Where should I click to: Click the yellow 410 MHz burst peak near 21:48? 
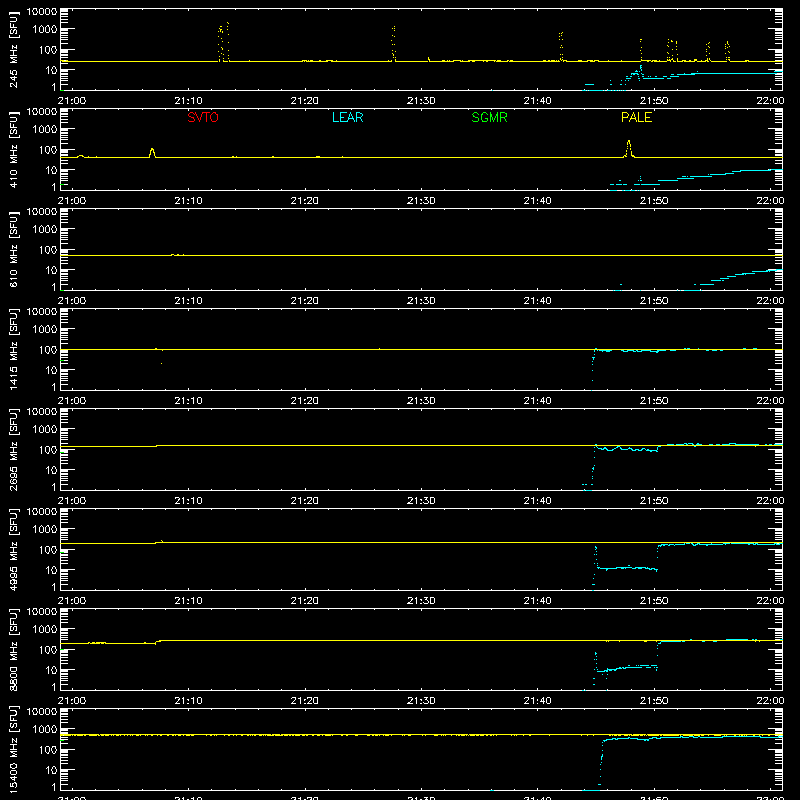[x=629, y=148]
